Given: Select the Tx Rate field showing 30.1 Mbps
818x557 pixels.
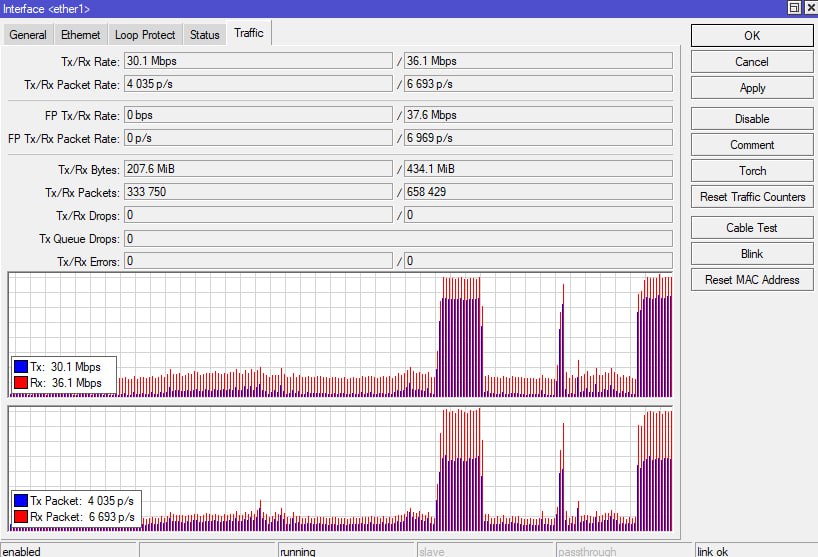Looking at the screenshot, I should click(x=258, y=61).
